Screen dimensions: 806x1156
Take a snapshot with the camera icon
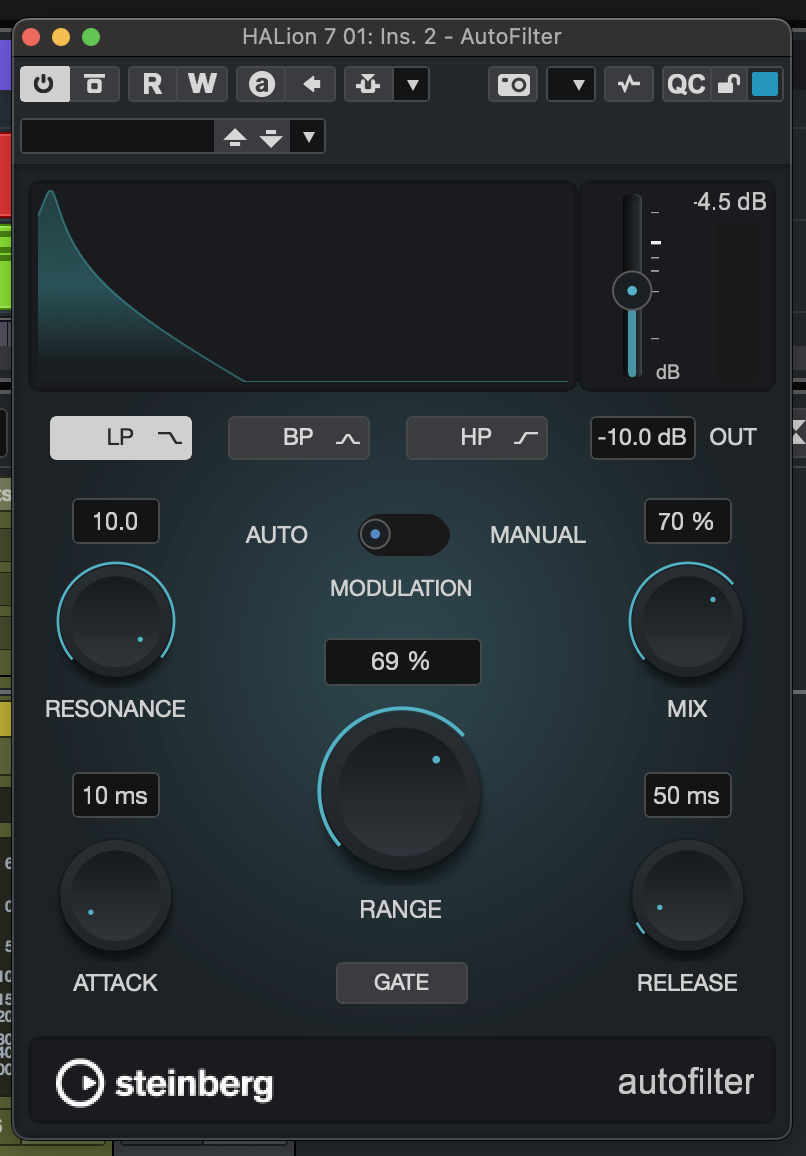click(513, 85)
